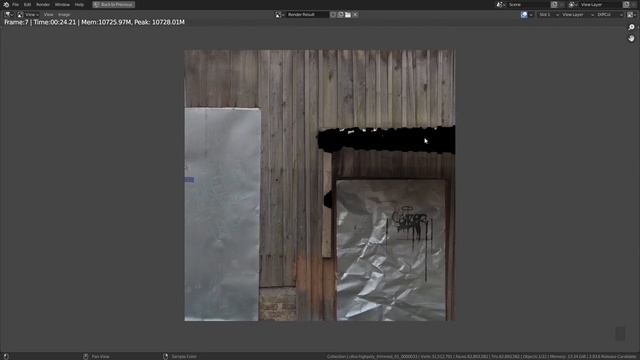Open the image editor View mode dropdown
Image resolution: width=640 pixels, height=360 pixels.
coord(32,15)
